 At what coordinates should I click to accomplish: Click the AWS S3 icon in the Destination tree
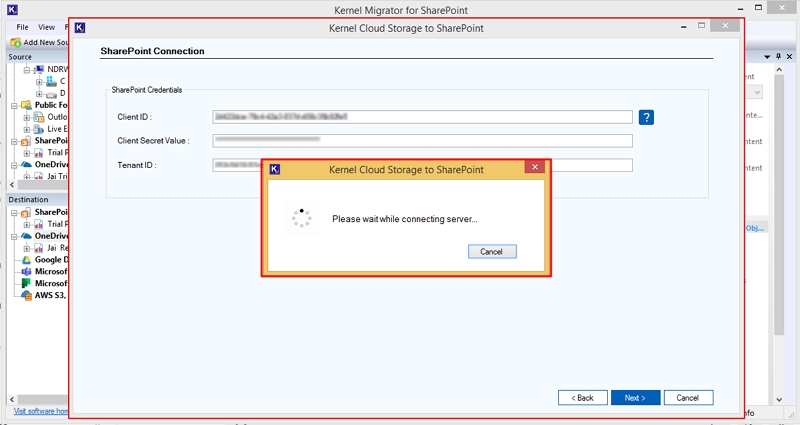tap(27, 295)
